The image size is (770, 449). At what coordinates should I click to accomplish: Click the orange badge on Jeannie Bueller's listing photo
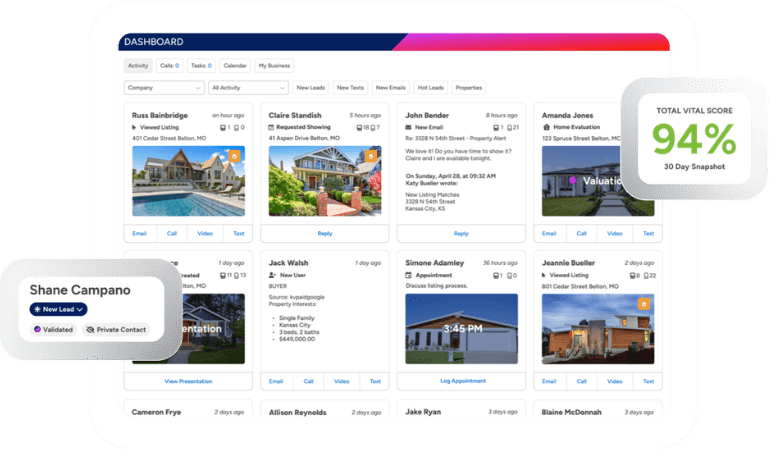point(643,303)
